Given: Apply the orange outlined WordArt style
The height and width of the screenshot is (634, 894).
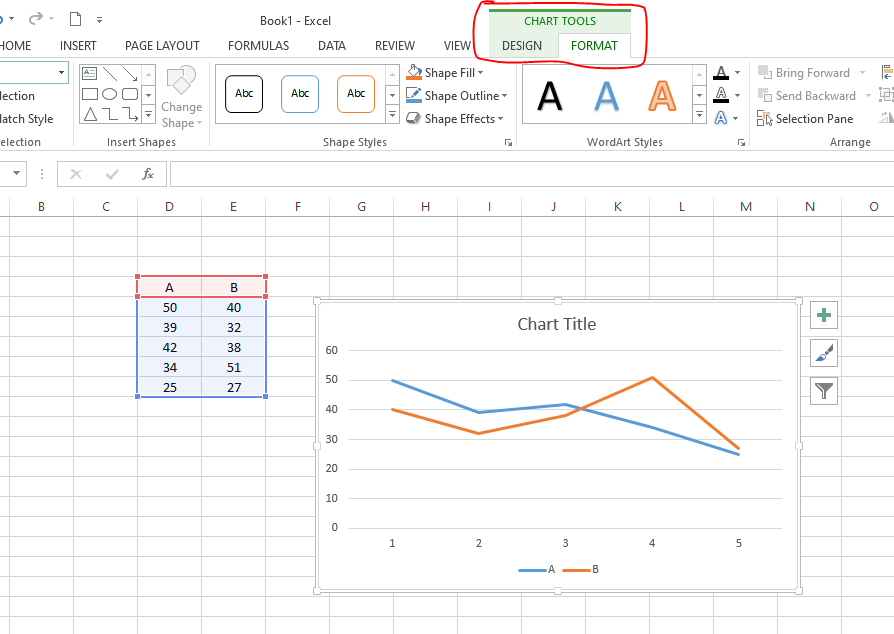Looking at the screenshot, I should tap(662, 96).
